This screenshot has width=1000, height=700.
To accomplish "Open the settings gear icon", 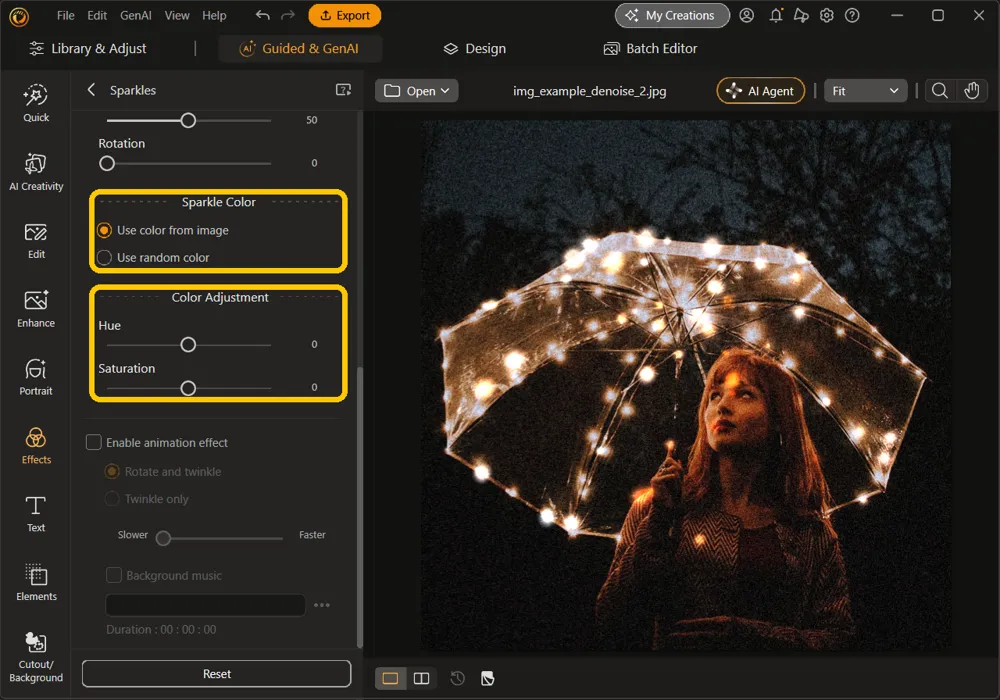I will tap(827, 15).
